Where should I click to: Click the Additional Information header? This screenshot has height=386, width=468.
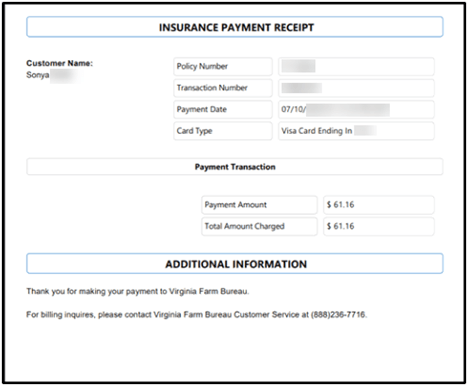click(x=235, y=264)
